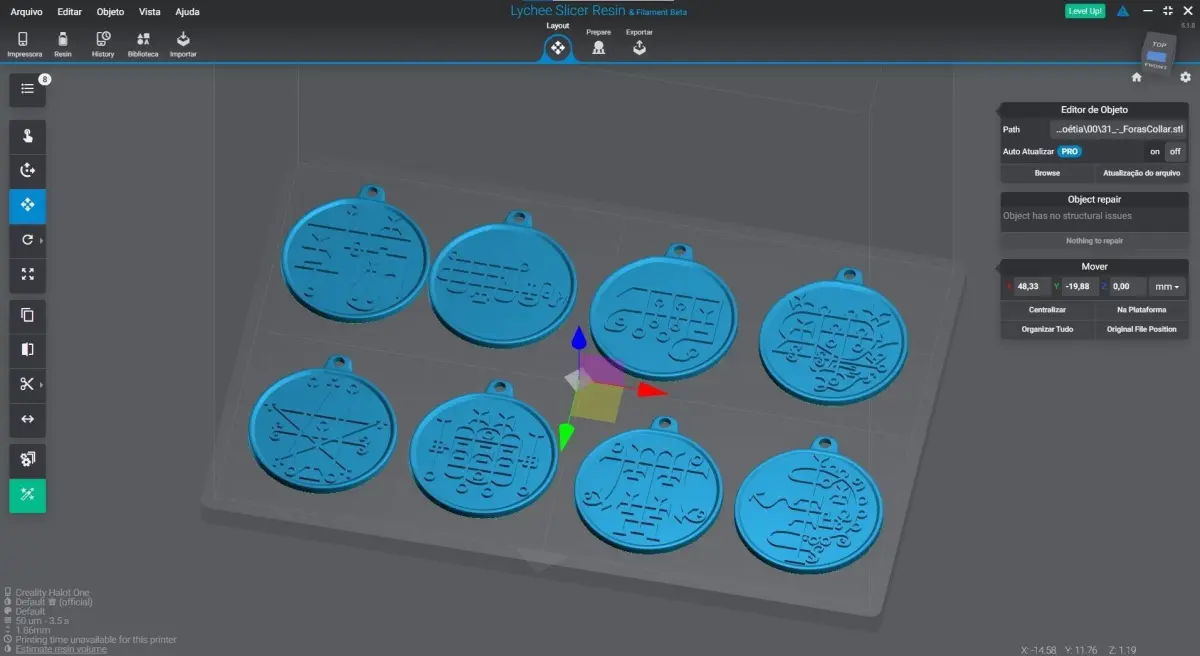Choose the orient-on-face rotation tool
The width and height of the screenshot is (1200, 656).
pos(27,171)
